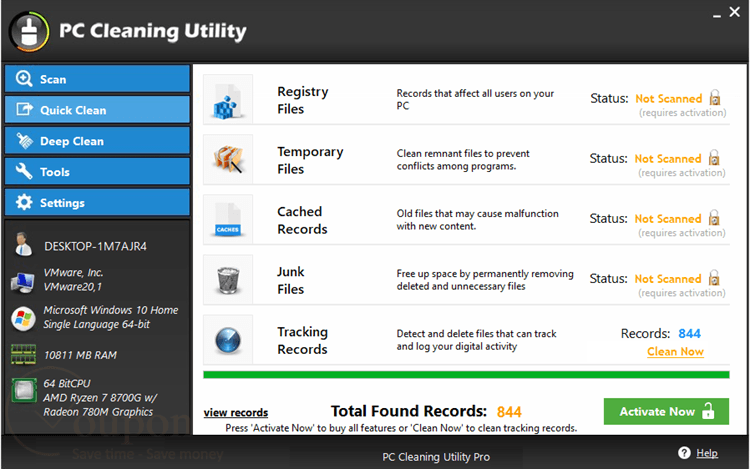Select the Cached Records label
750x469 pixels.
point(302,220)
